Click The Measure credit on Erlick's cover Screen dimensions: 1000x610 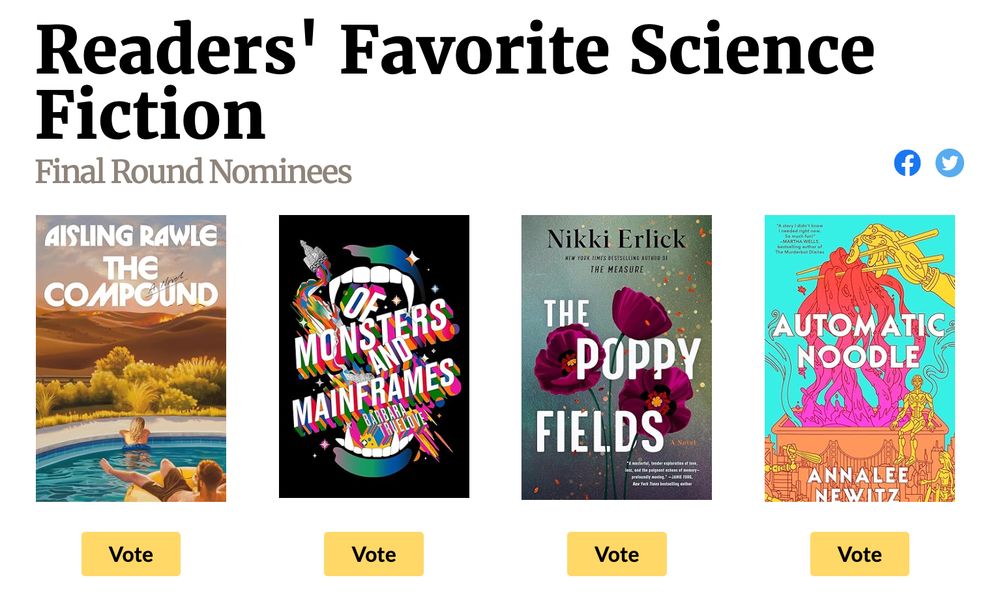coord(617,270)
